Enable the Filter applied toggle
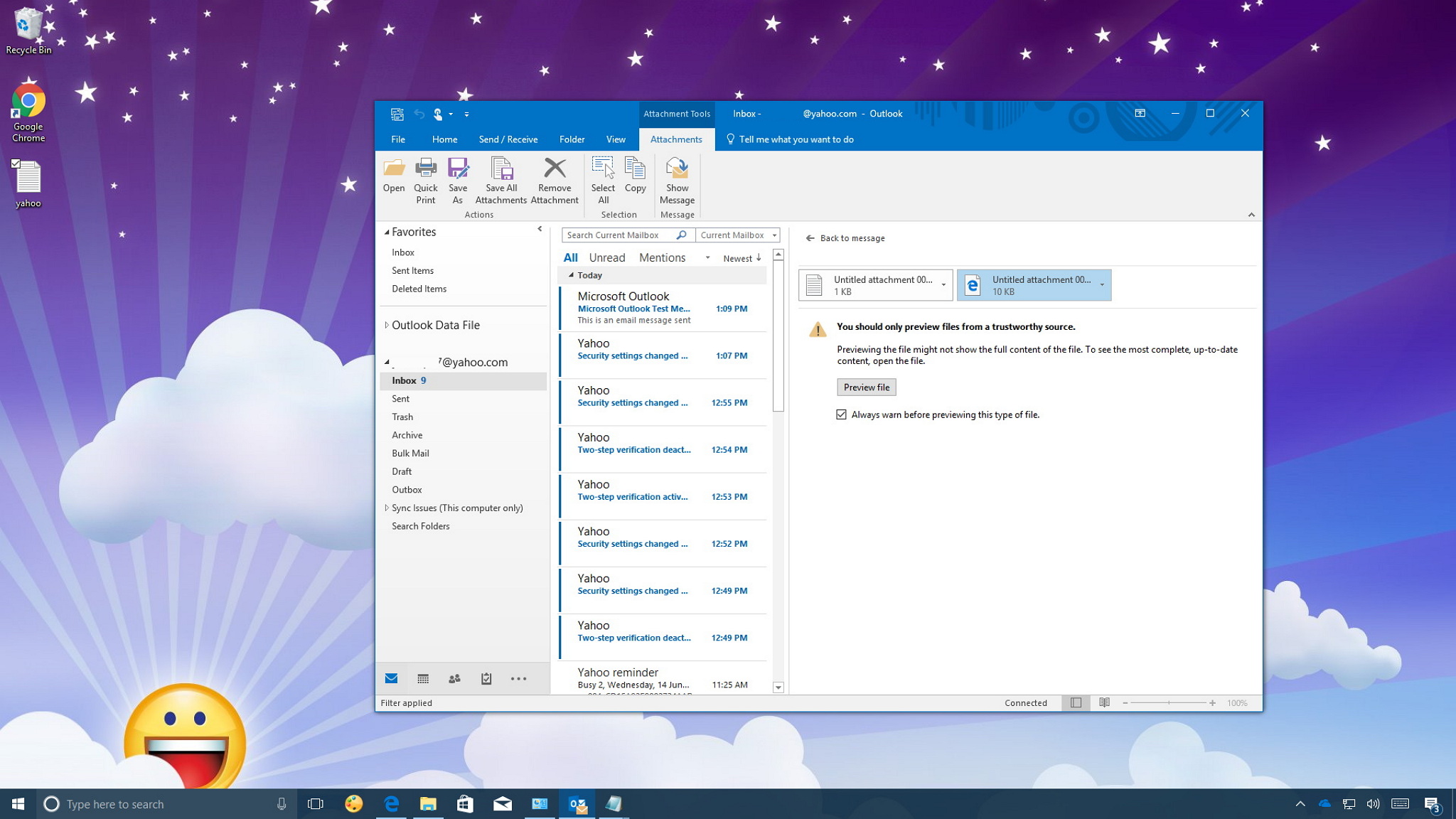Screen dimensions: 1456x819 pos(405,702)
